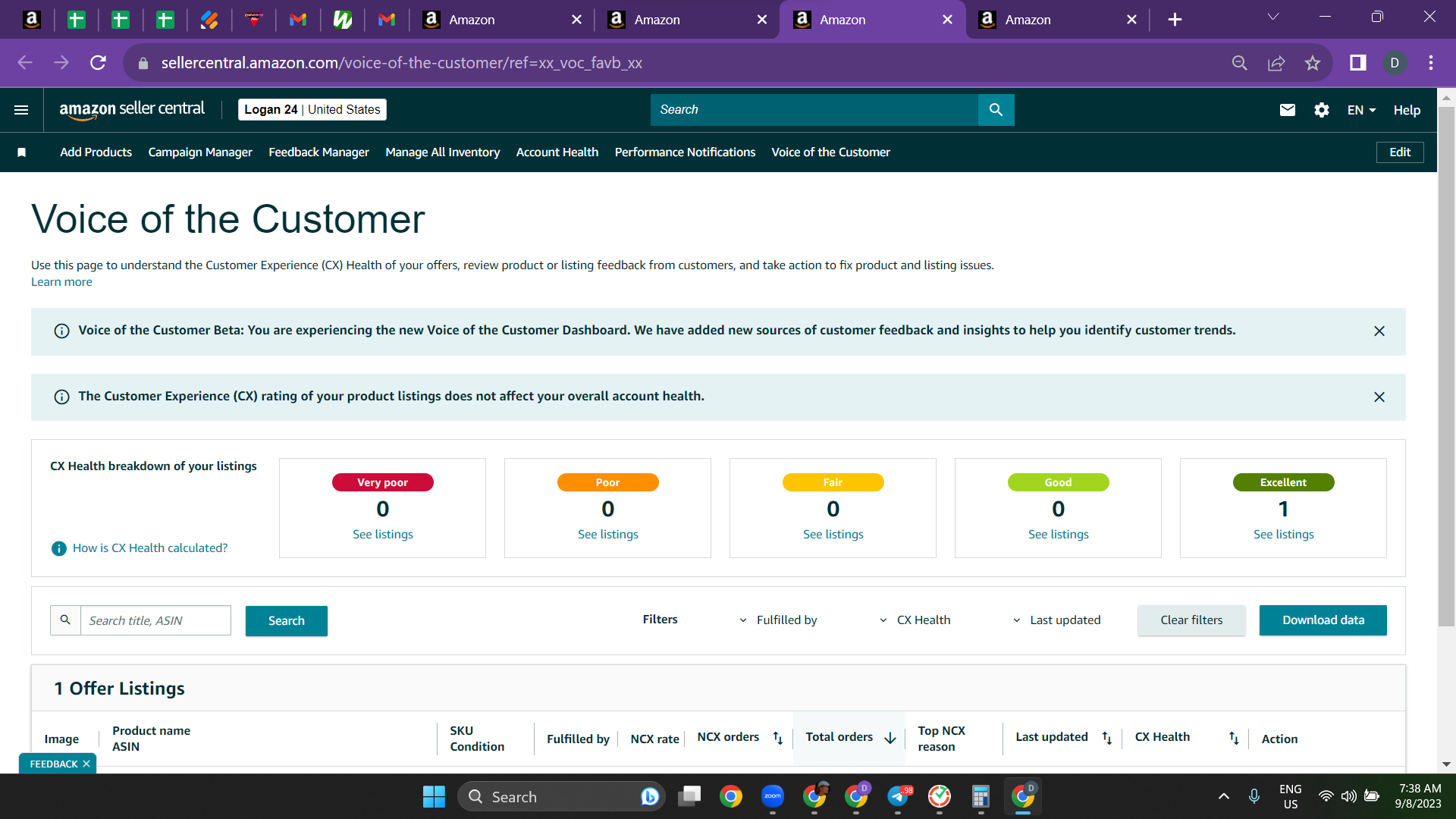Screen dimensions: 1456x819
Task: Click info icon beside How is CX Health calculated
Action: [x=58, y=548]
